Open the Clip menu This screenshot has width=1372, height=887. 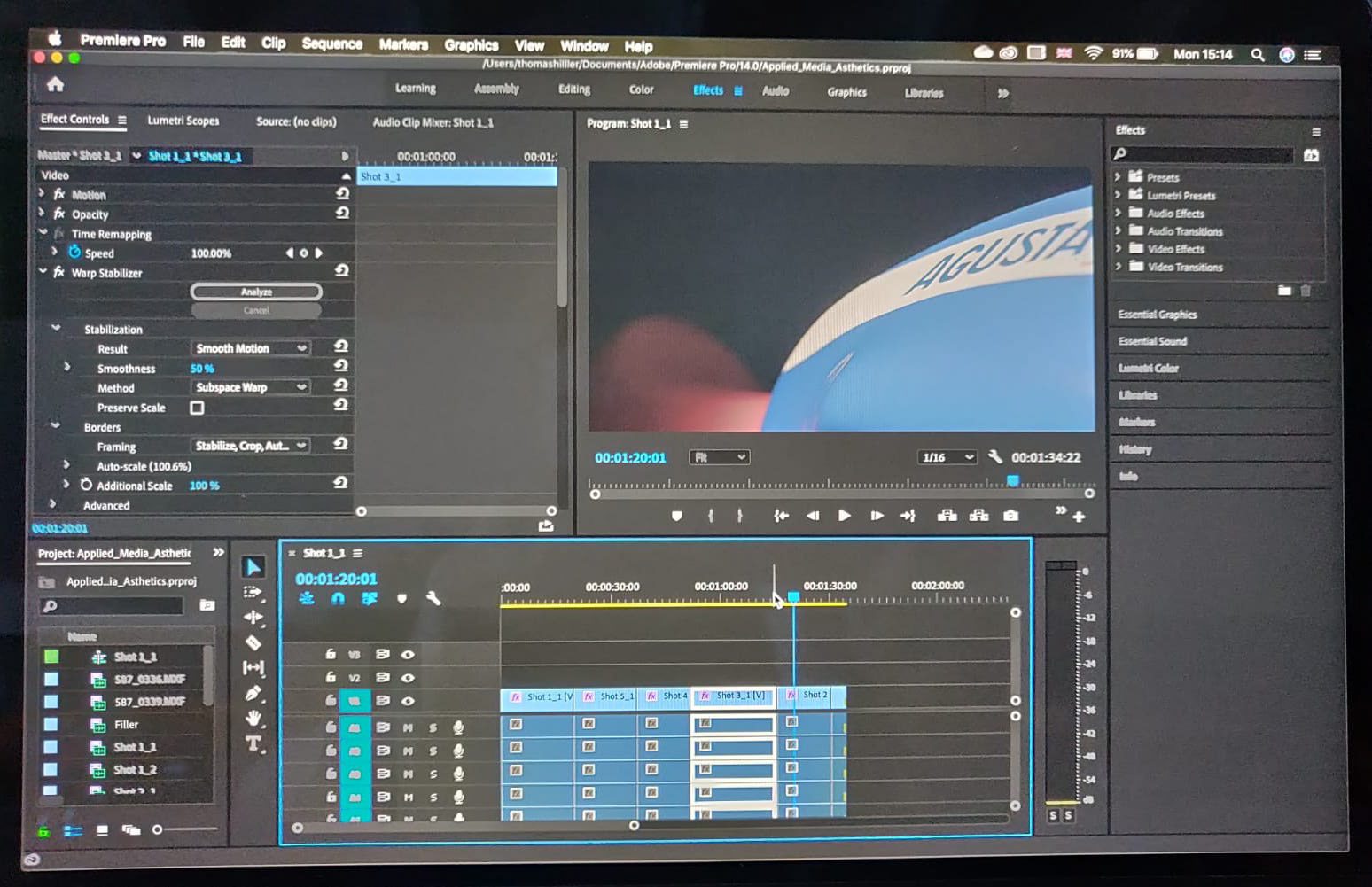coord(273,43)
